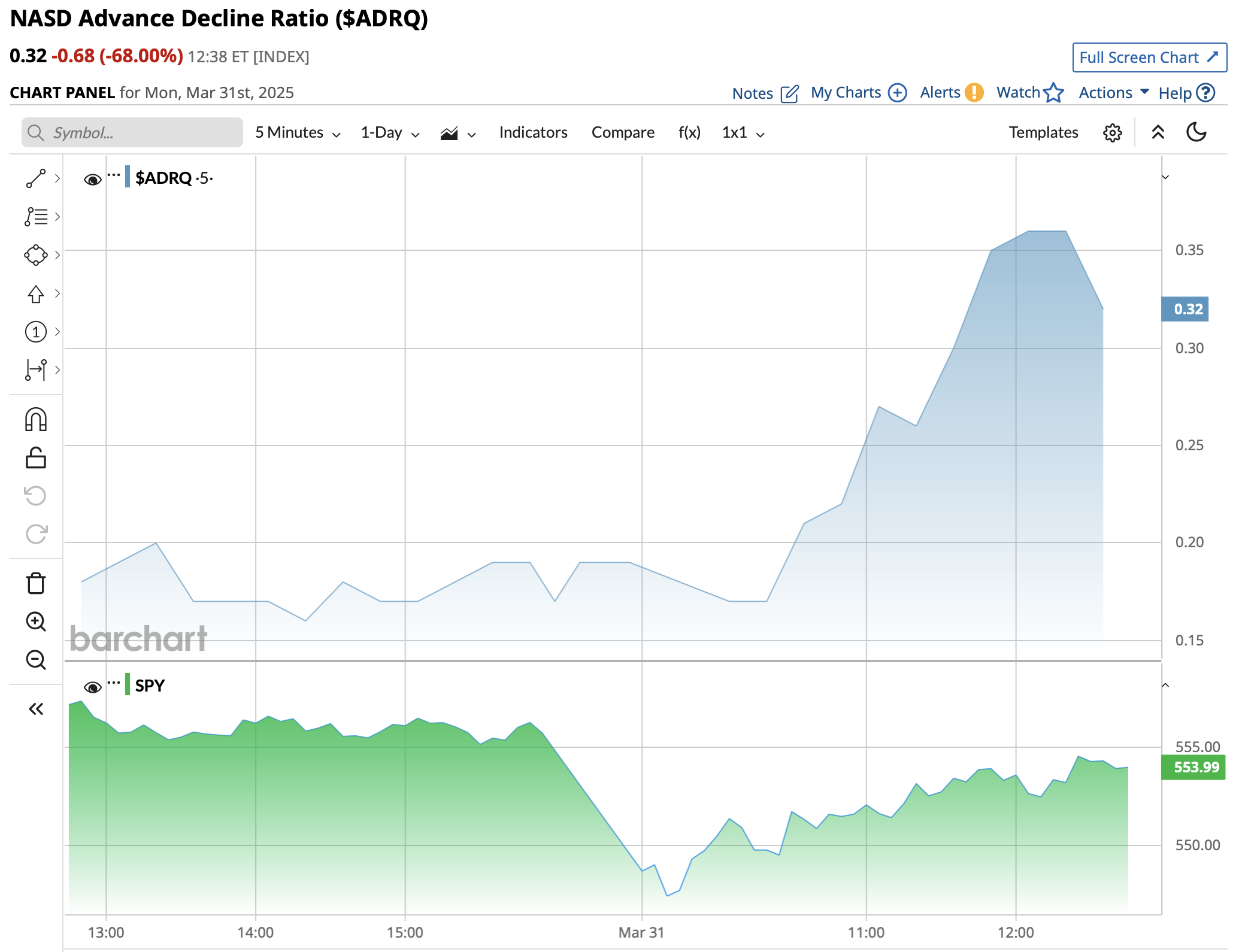
Task: Switch to dark mode moon icon
Action: click(x=1196, y=132)
